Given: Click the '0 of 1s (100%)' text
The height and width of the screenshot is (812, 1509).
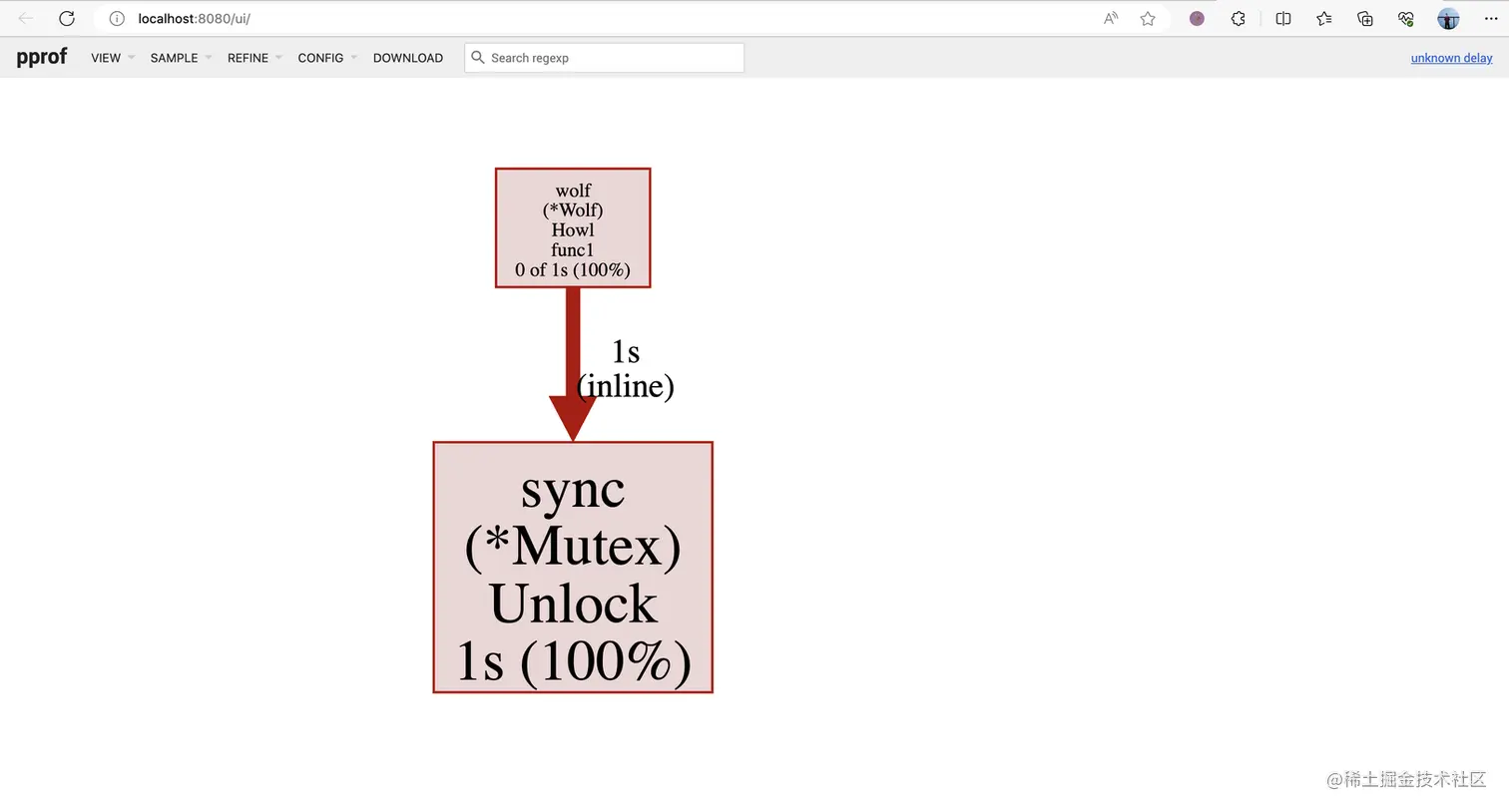Looking at the screenshot, I should click(x=573, y=269).
